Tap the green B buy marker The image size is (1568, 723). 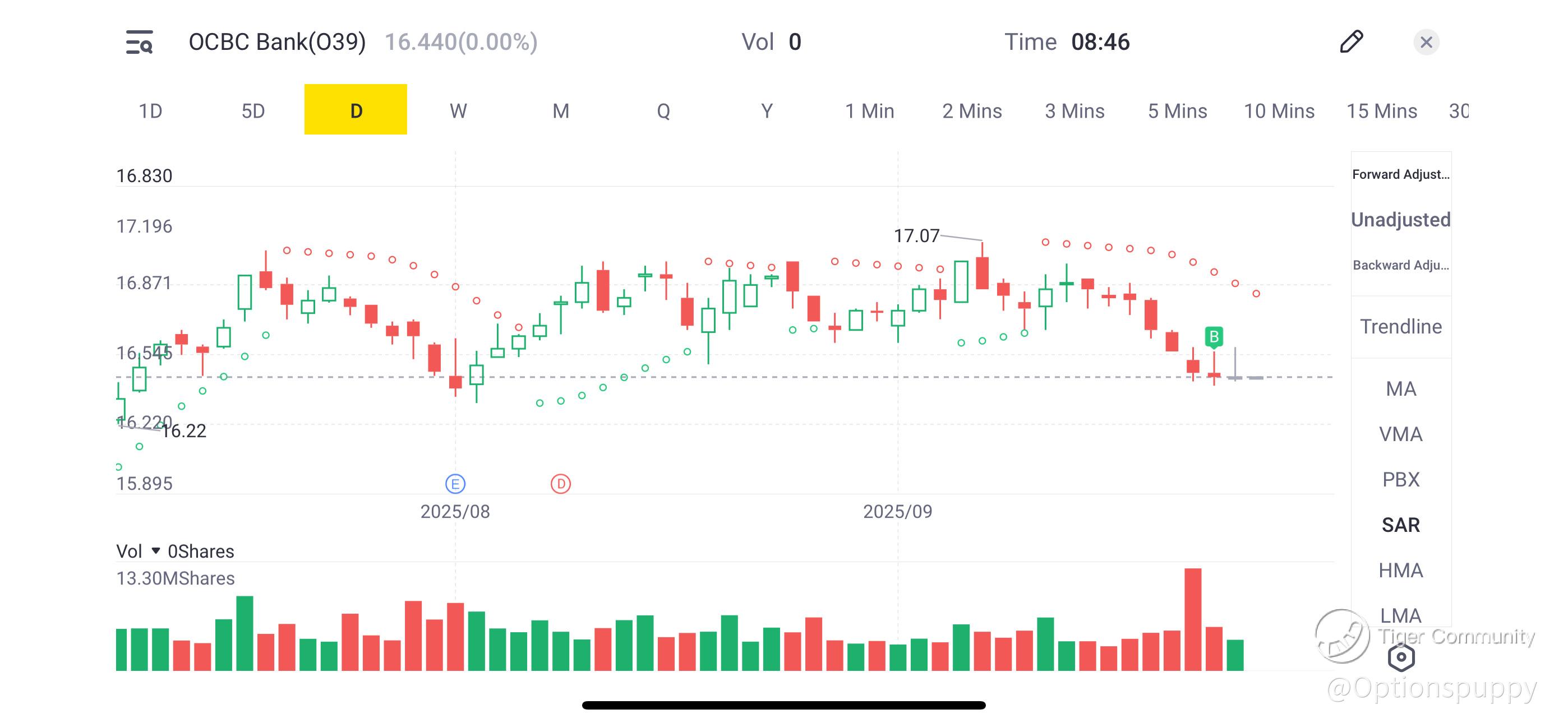[1214, 336]
